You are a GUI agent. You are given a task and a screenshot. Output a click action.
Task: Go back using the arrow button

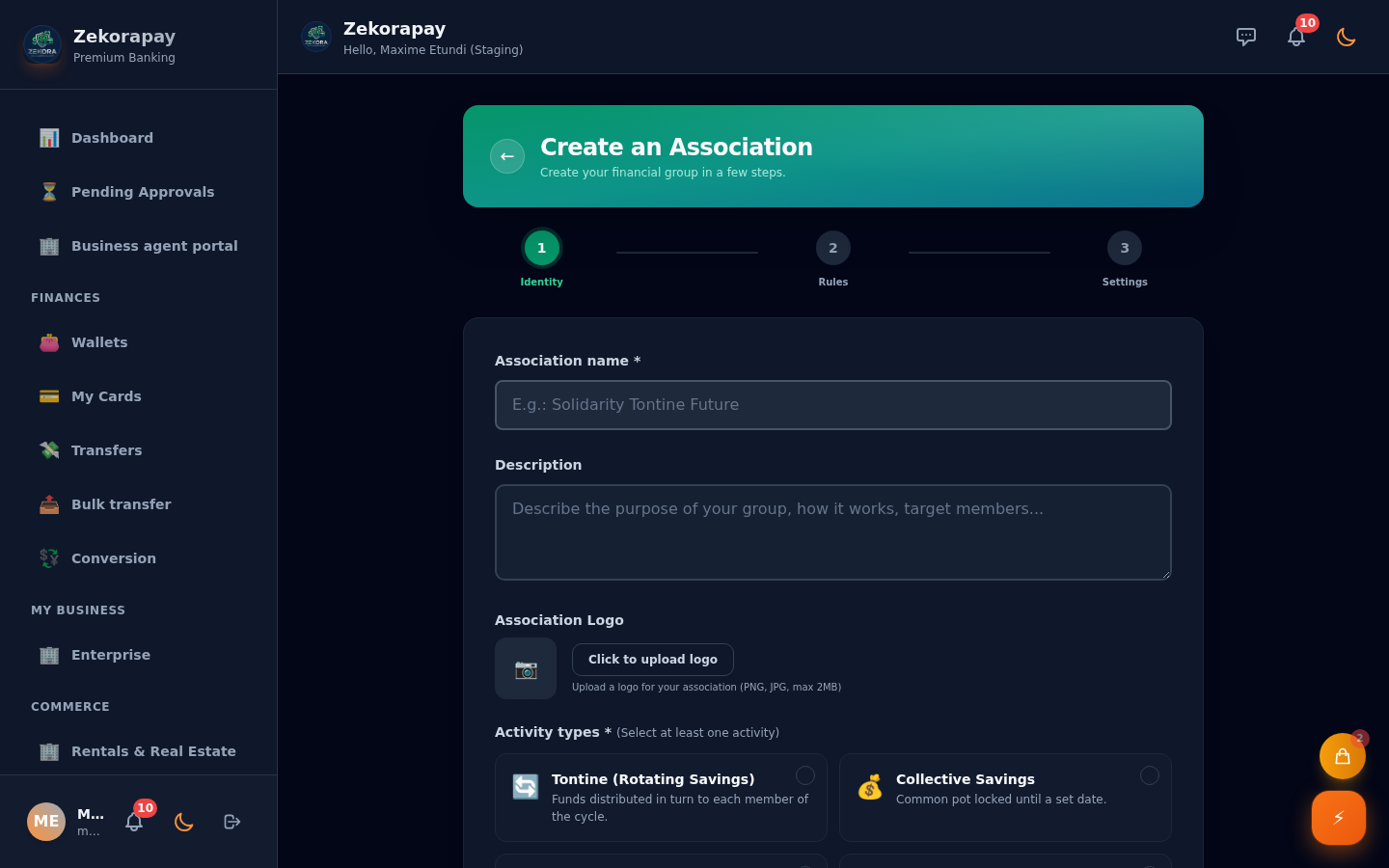507,156
